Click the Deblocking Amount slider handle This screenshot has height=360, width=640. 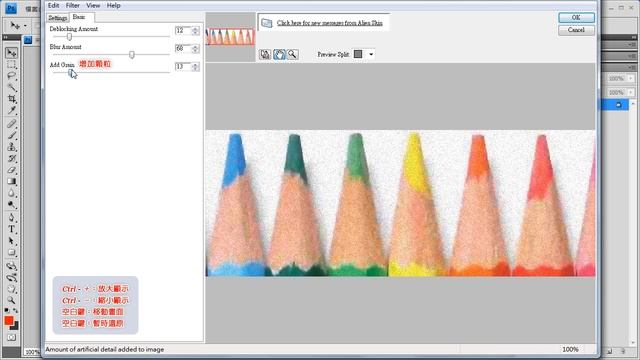pyautogui.click(x=69, y=37)
